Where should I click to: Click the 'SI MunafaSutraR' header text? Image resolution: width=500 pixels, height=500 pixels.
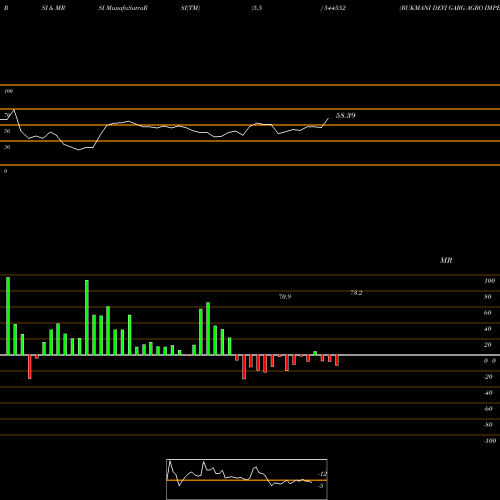point(123,8)
